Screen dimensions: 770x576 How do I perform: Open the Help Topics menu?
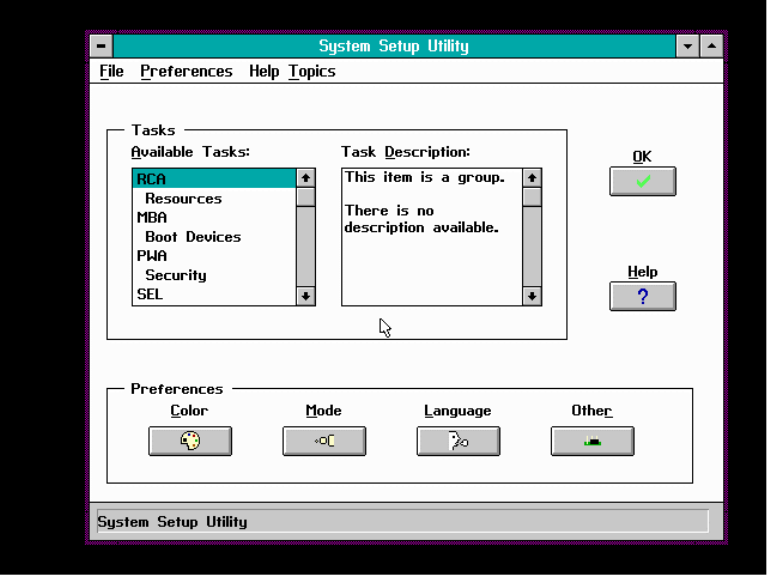point(292,71)
